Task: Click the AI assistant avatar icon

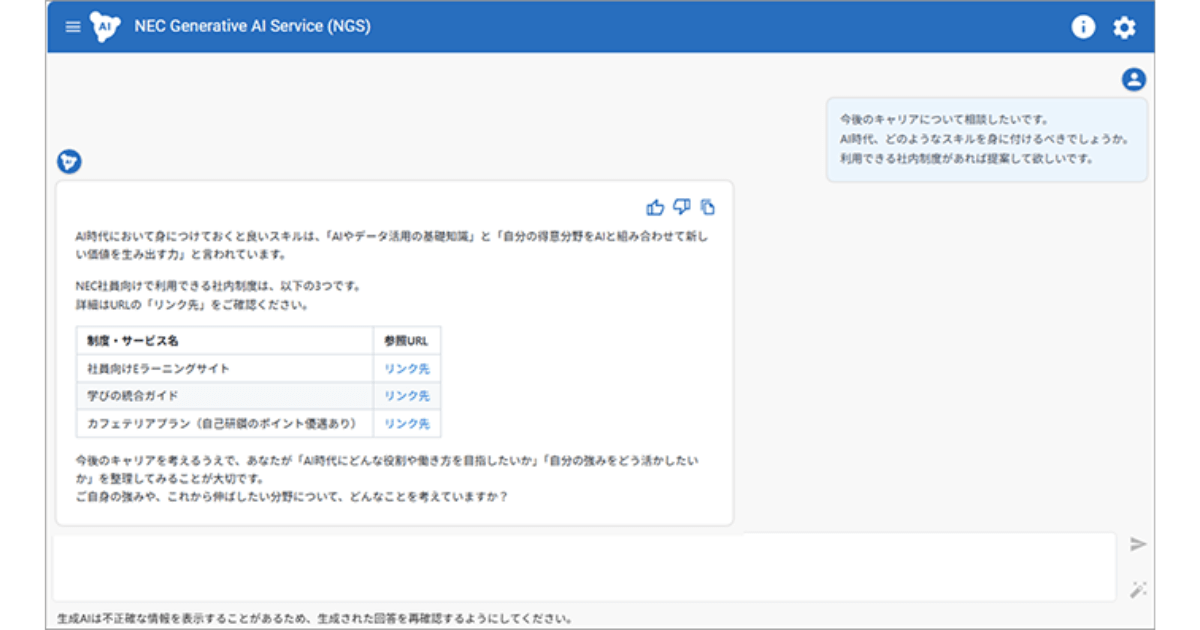Action: tap(69, 161)
